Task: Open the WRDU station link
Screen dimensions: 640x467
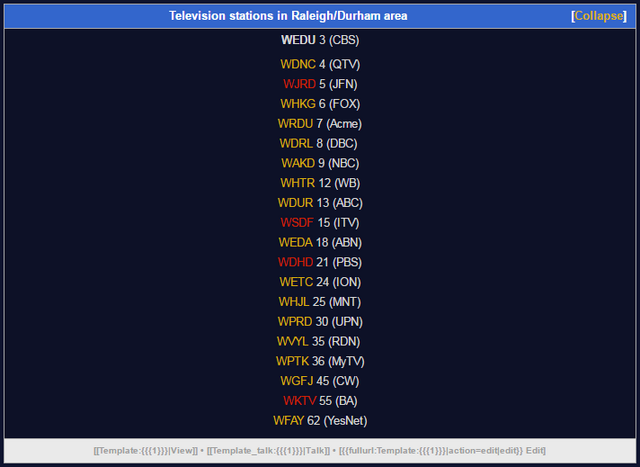Action: pos(296,124)
